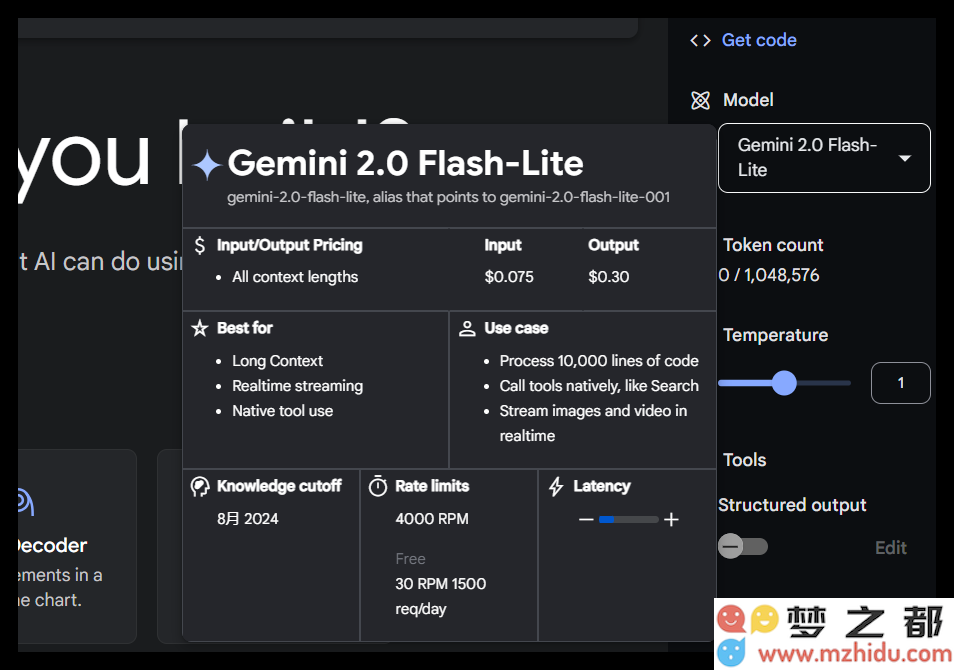The image size is (954, 670).
Task: Click the Tools section heading
Action: tap(744, 460)
